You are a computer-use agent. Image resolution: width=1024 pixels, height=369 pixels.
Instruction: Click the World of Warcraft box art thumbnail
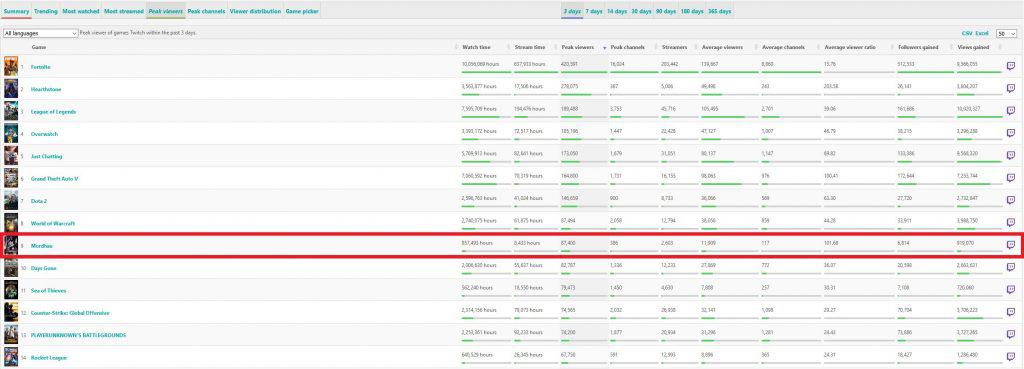pyautogui.click(x=11, y=223)
